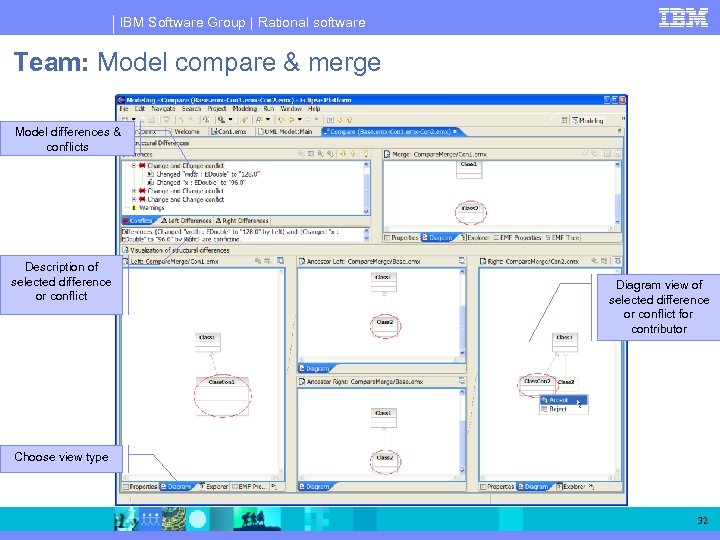Open the Window menu
Viewport: 720px width, 540px height.
coord(291,109)
